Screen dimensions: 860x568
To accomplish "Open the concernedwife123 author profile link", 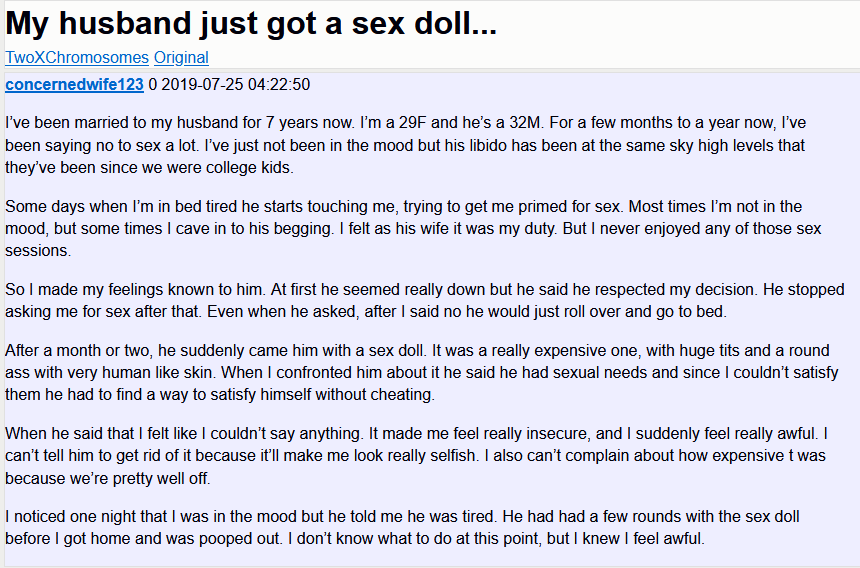I will click(74, 84).
